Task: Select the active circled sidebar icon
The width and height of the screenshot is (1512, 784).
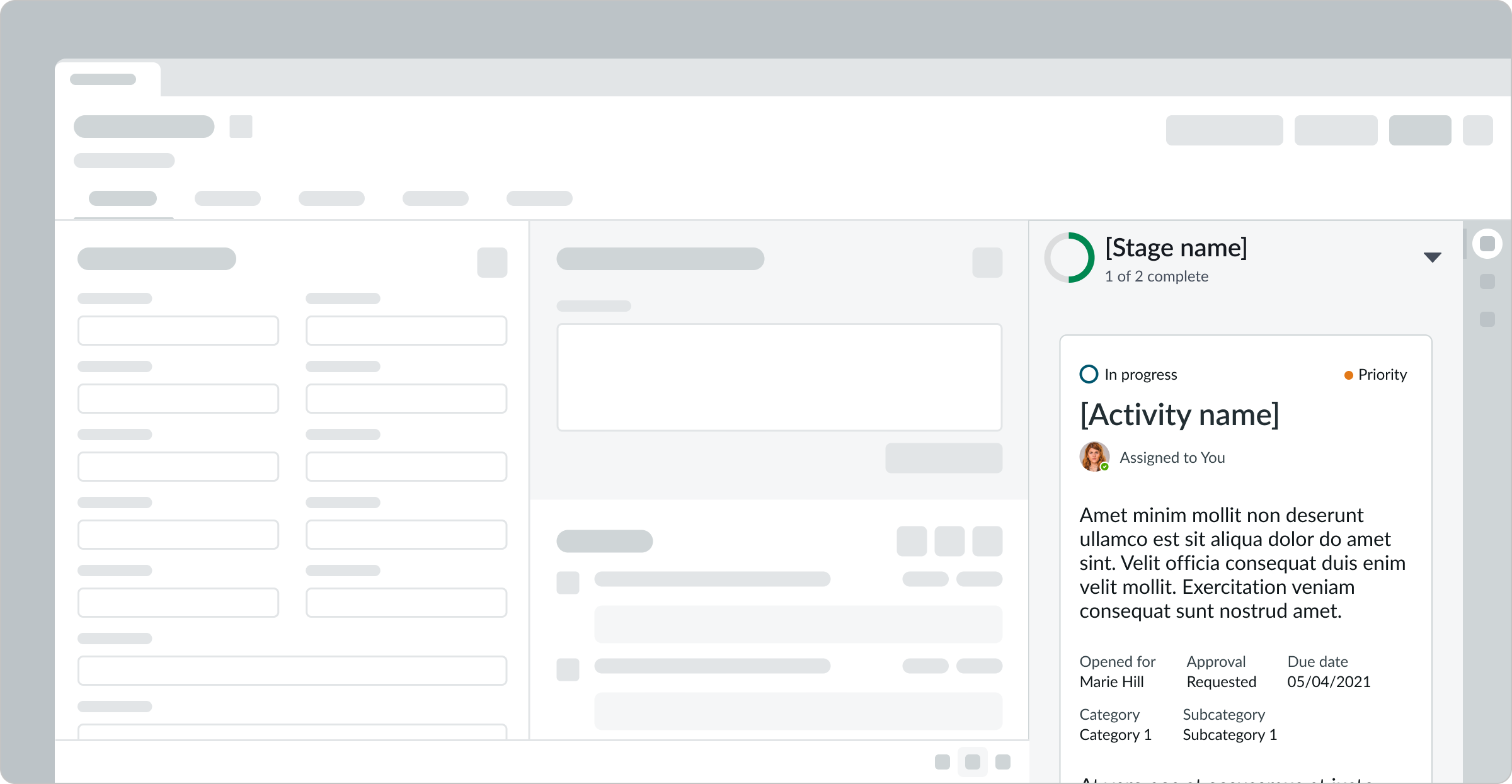Action: tap(1487, 244)
